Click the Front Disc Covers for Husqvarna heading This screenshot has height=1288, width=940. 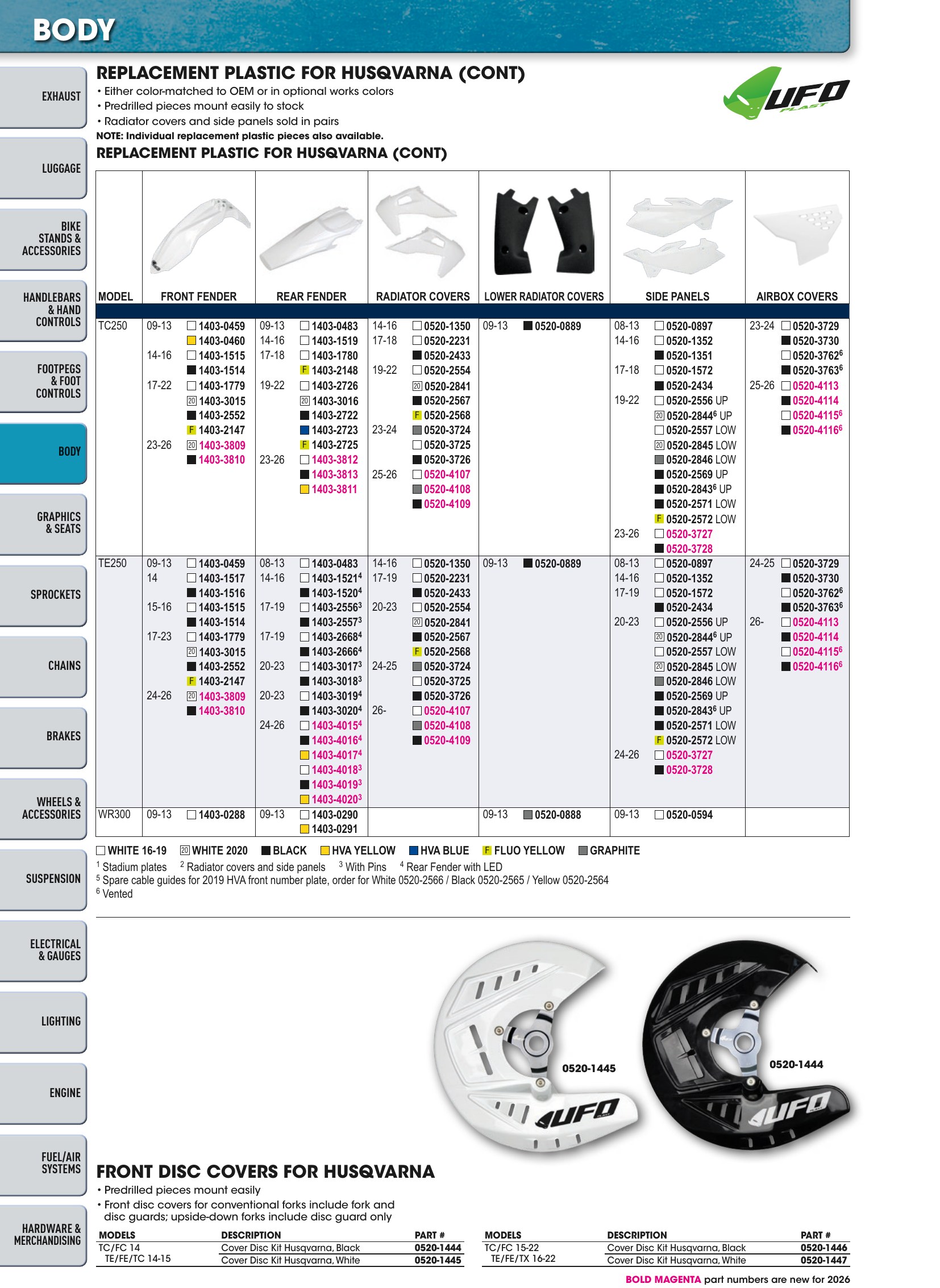266,1173
